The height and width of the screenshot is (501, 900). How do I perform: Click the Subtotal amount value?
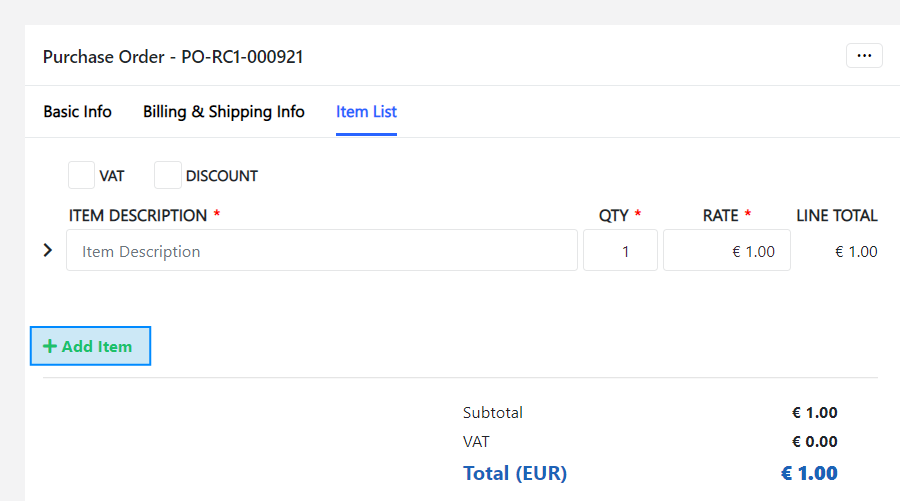pos(814,413)
